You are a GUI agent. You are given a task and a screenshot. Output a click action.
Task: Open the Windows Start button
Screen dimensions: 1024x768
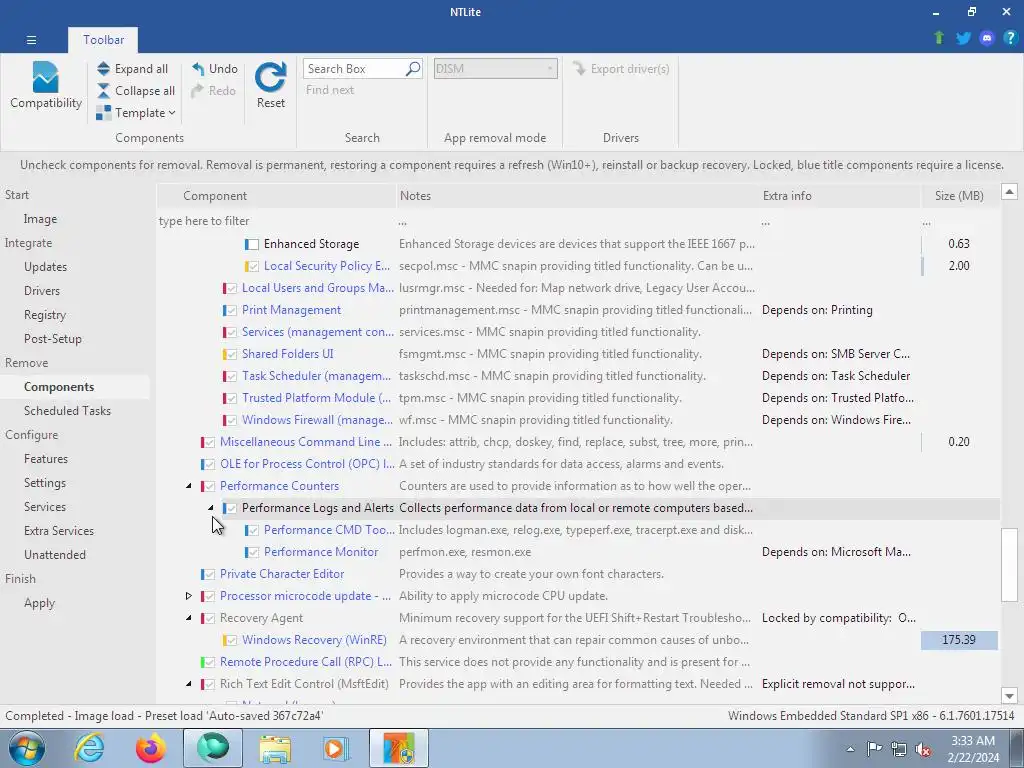pos(27,748)
